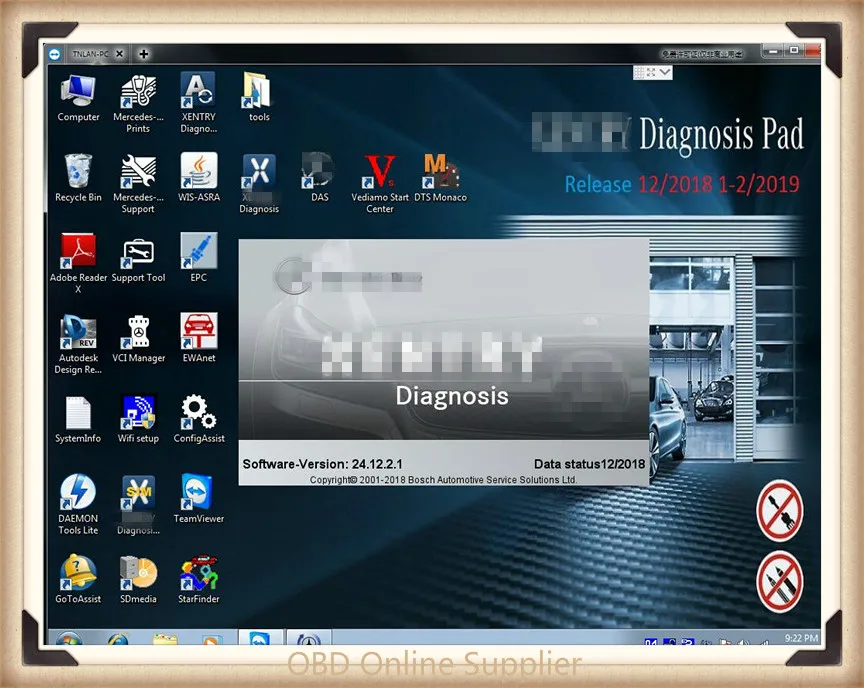The image size is (864, 688).
Task: Open a new session with the plus button
Action: [143, 54]
